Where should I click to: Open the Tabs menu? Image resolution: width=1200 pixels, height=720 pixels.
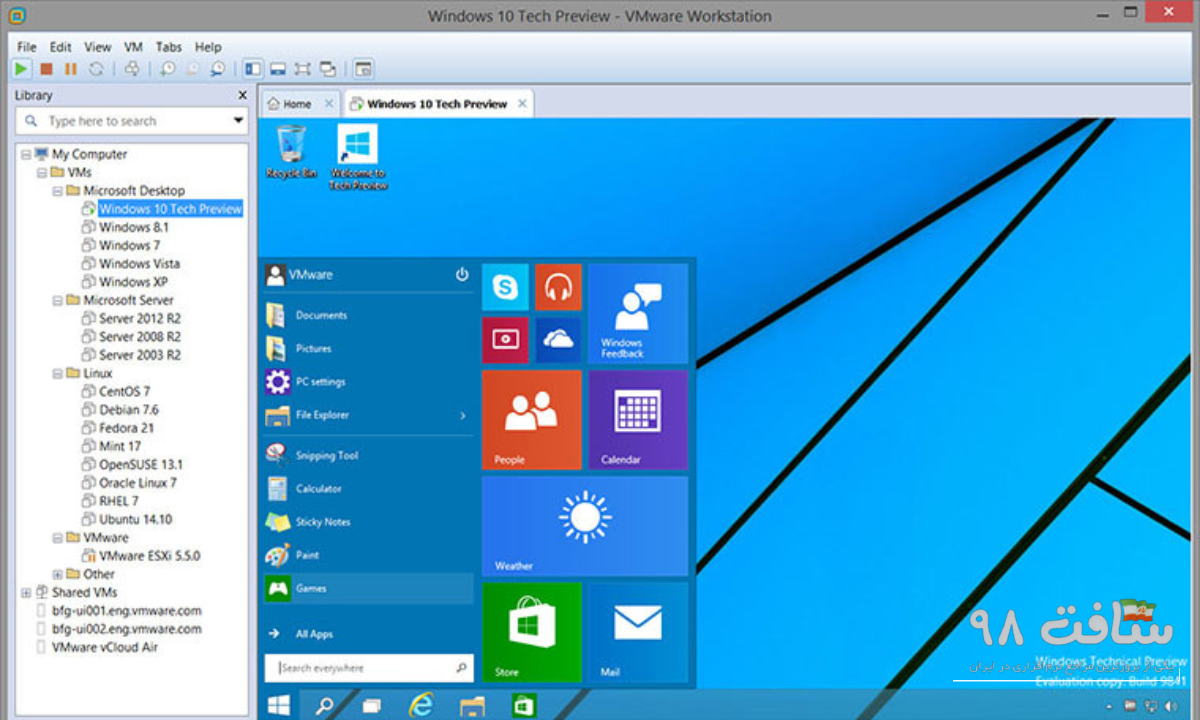pos(169,47)
